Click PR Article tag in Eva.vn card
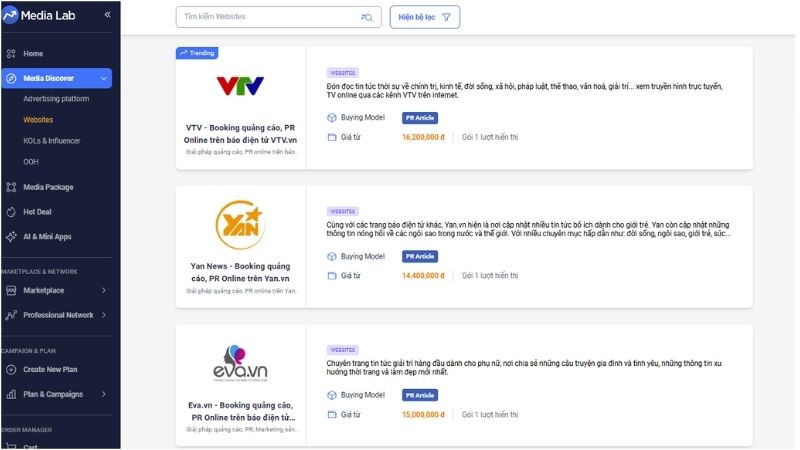The height and width of the screenshot is (450, 800). click(420, 395)
